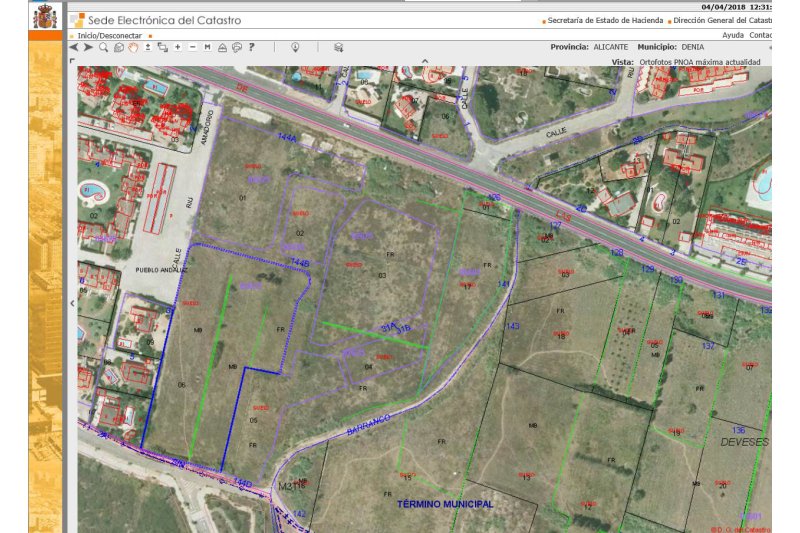
Task: Open Dirección General del Catastro link
Action: (x=722, y=20)
